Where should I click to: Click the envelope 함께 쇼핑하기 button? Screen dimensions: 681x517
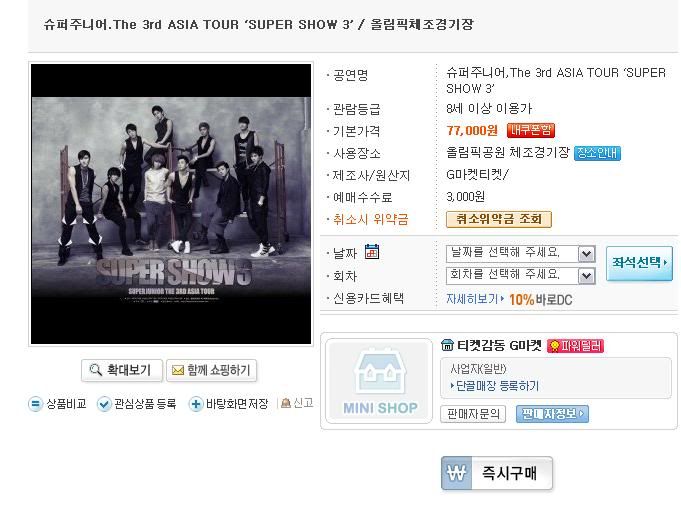pyautogui.click(x=212, y=370)
